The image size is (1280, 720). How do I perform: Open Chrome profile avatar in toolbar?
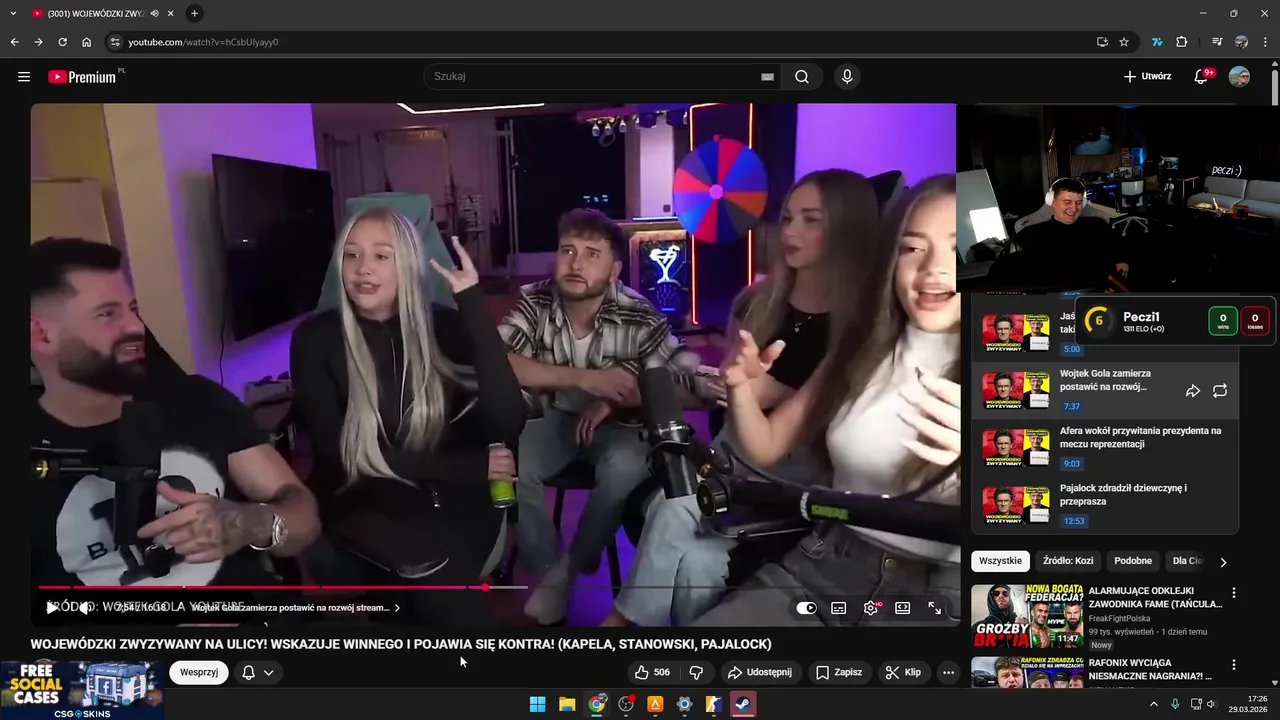[1241, 42]
